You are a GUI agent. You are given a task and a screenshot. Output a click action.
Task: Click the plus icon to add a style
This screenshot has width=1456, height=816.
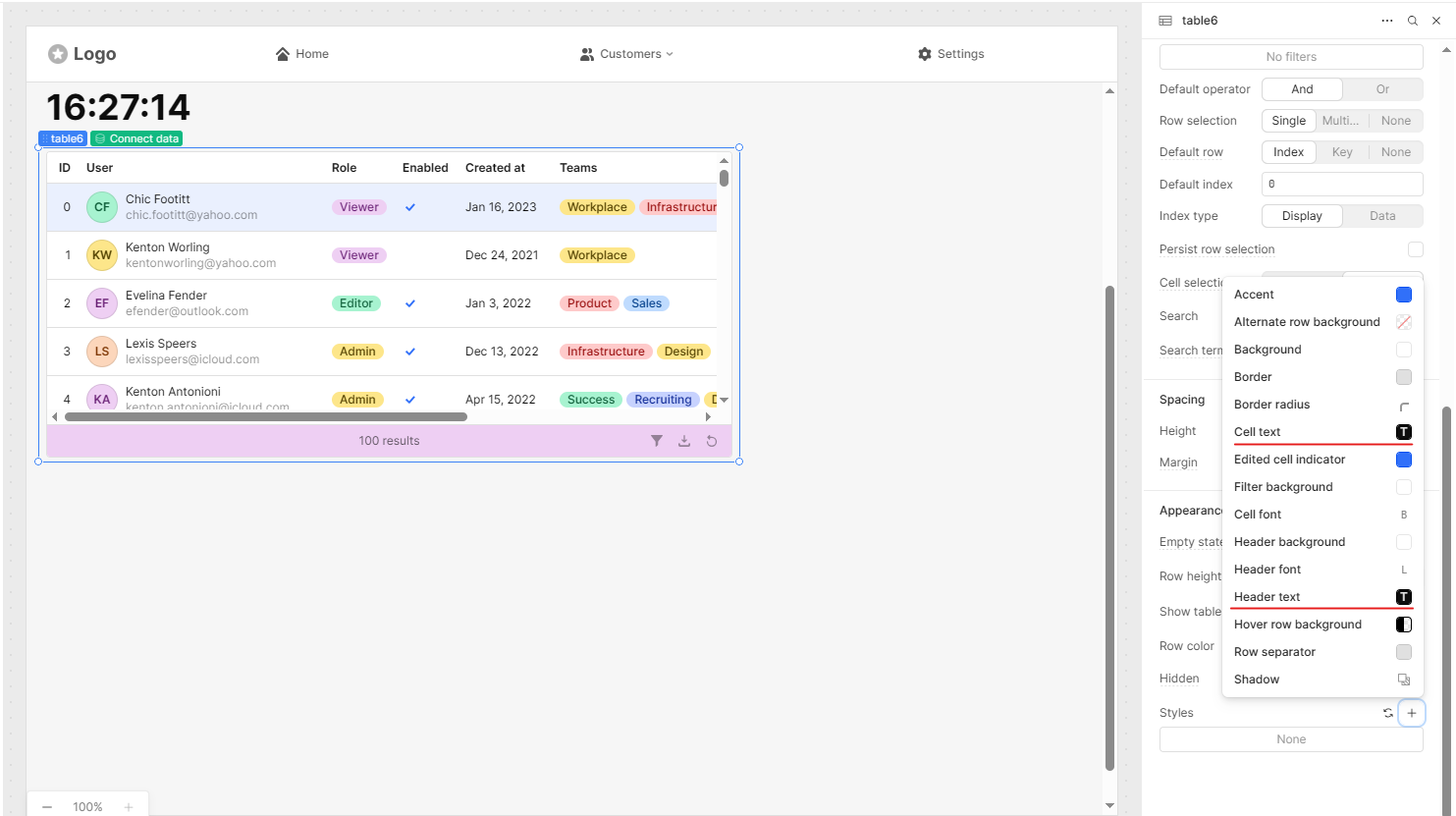[x=1412, y=713]
